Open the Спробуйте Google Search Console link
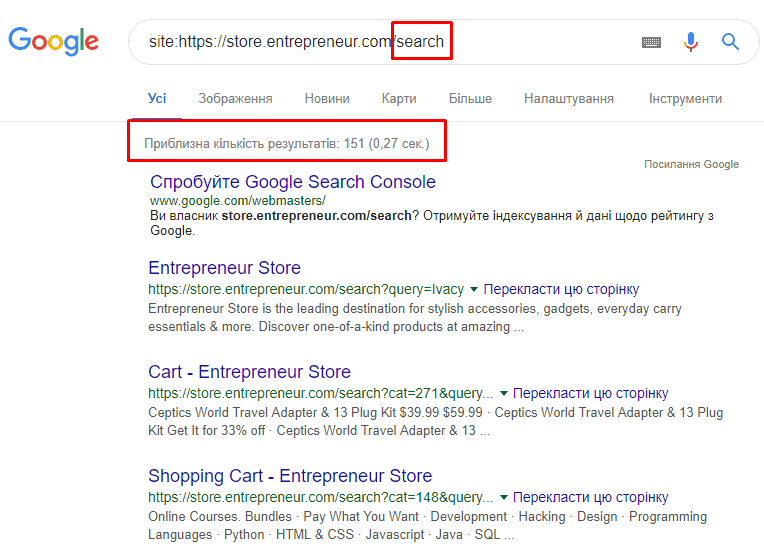The height and width of the screenshot is (555, 764). coord(293,182)
